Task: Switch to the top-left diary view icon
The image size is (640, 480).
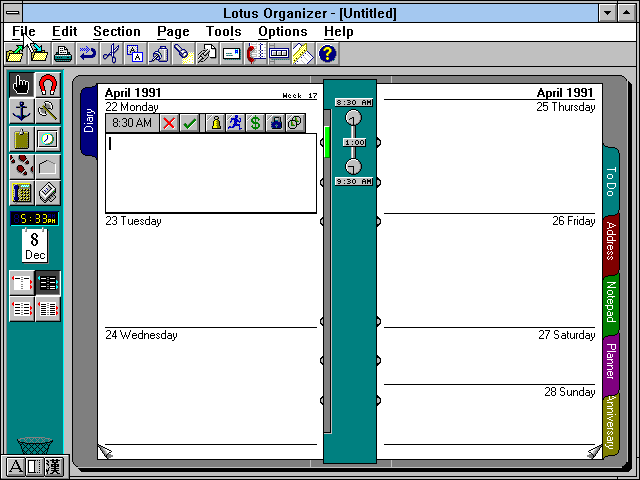Action: coord(22,283)
